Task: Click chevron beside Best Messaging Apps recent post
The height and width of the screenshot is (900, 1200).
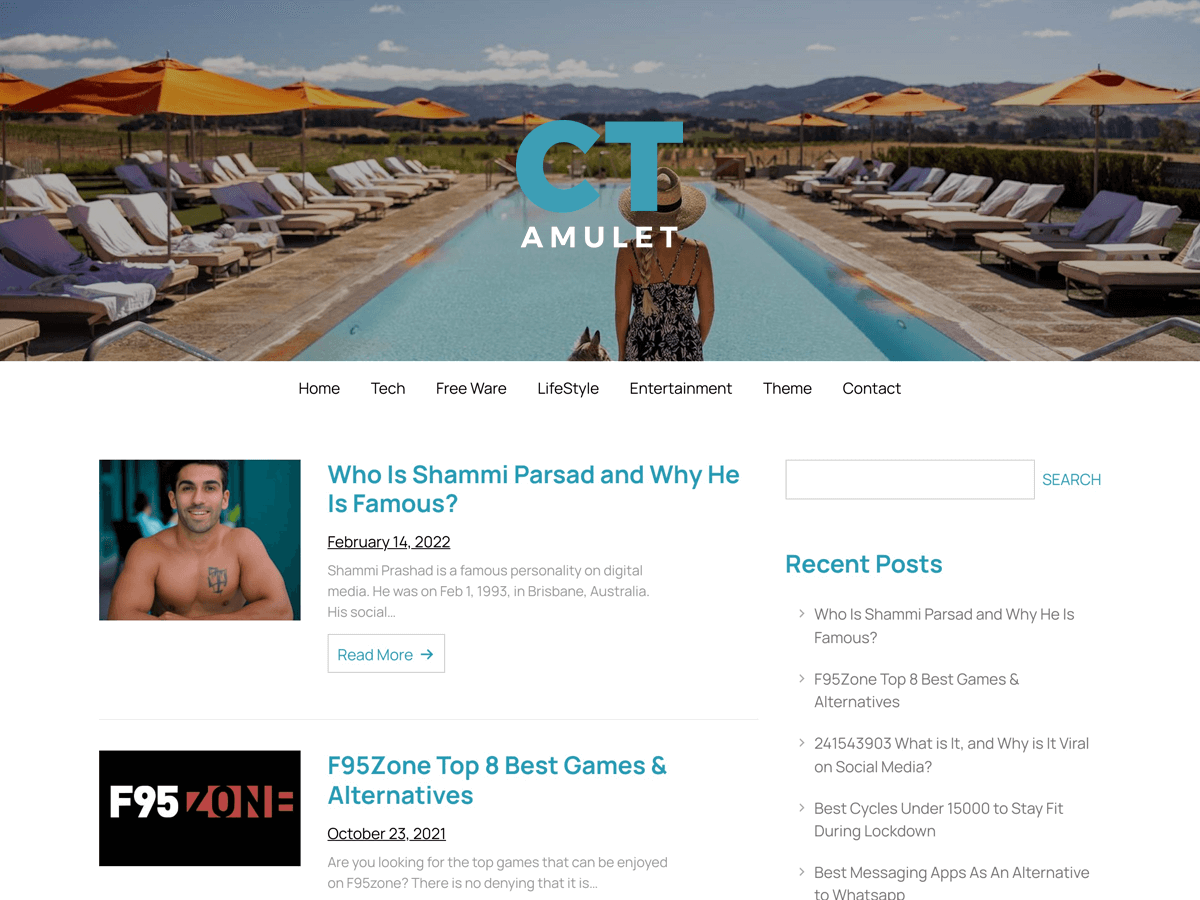Action: [802, 872]
